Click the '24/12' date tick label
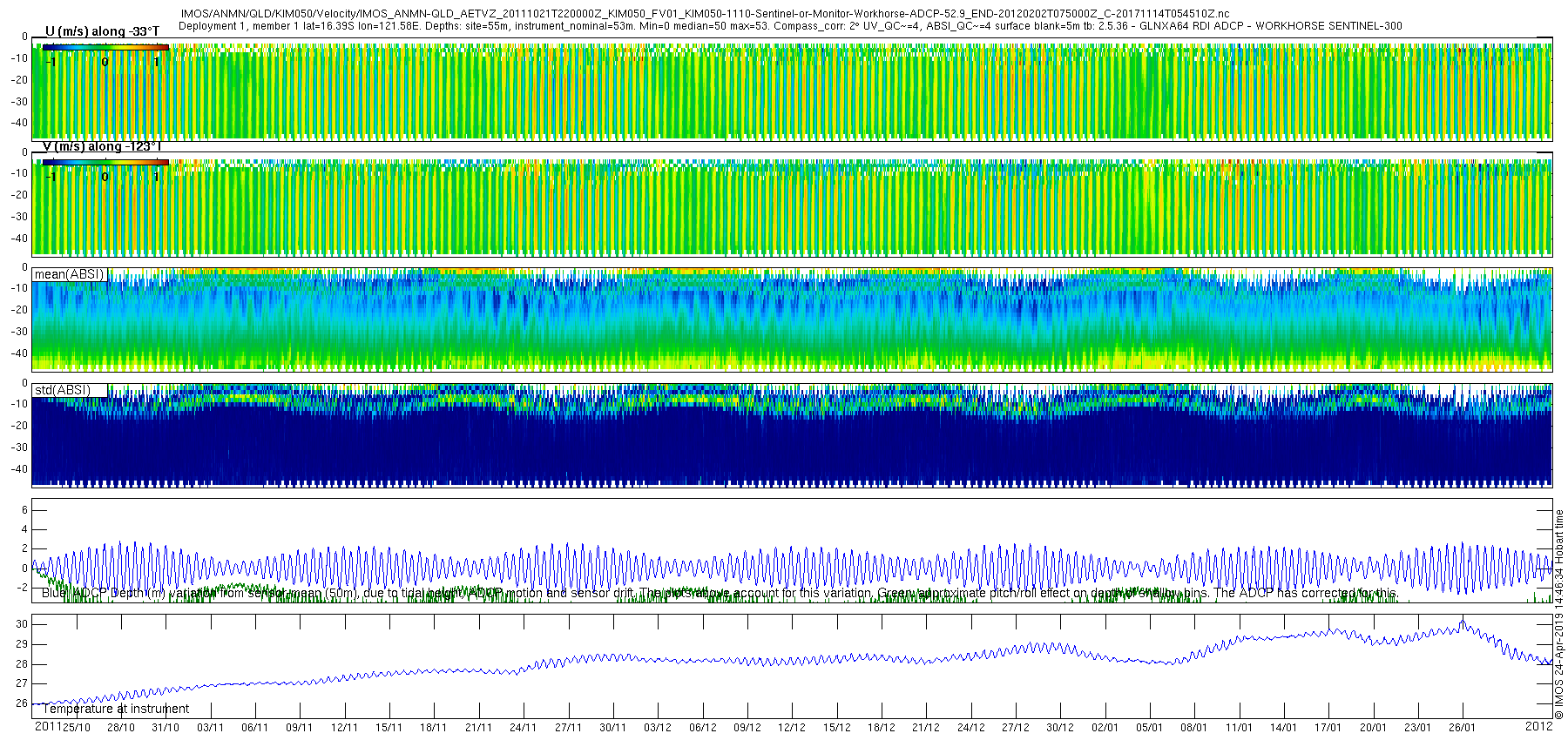The image size is (1568, 740). (x=970, y=728)
